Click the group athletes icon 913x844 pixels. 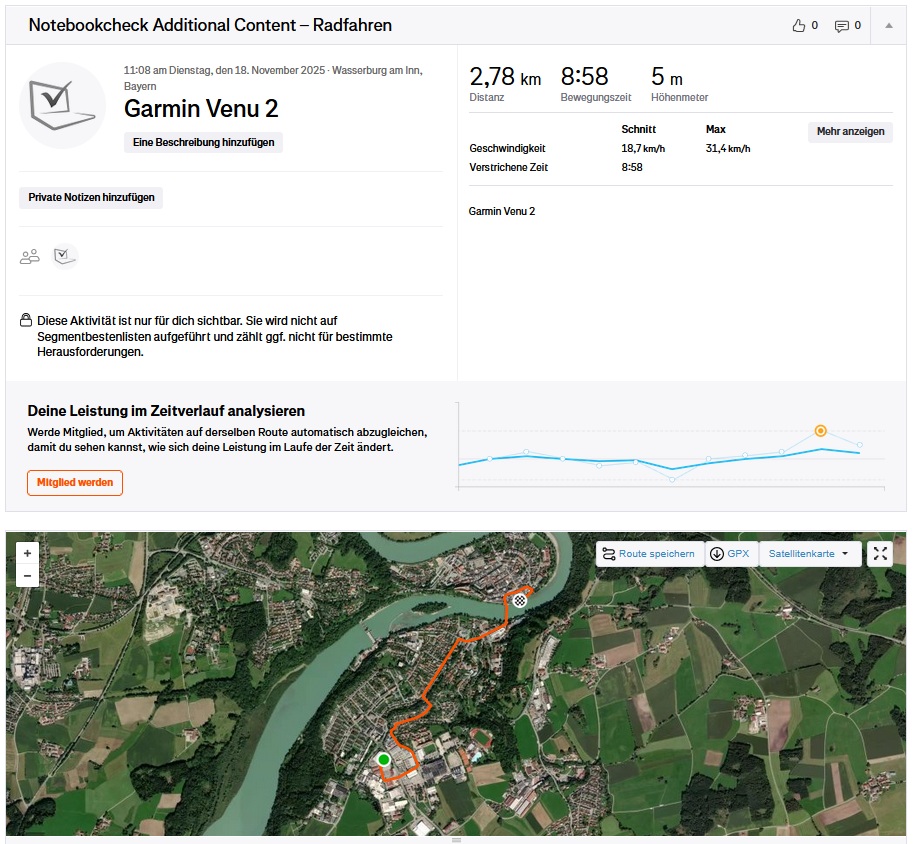(x=30, y=257)
